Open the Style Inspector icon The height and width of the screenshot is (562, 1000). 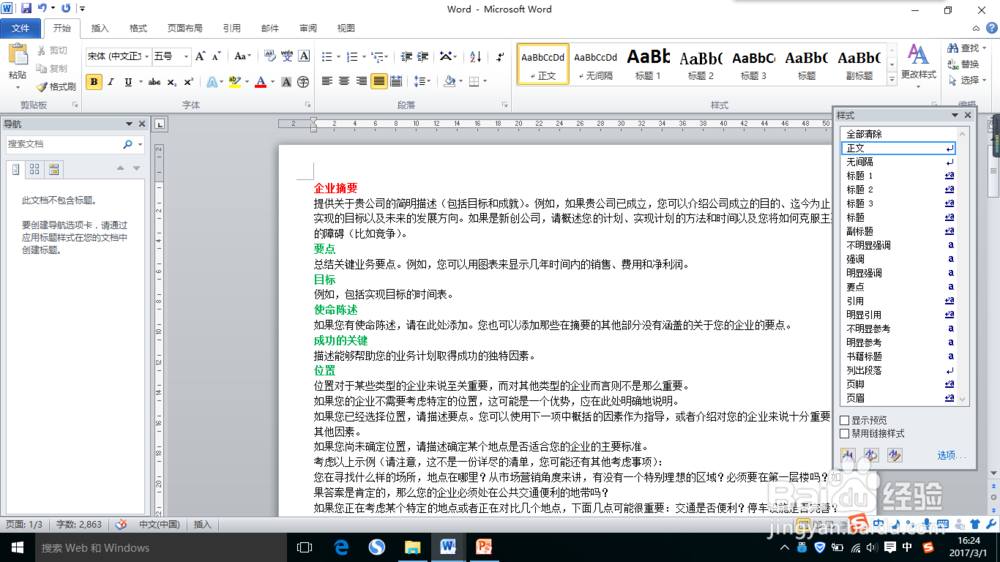tap(871, 455)
